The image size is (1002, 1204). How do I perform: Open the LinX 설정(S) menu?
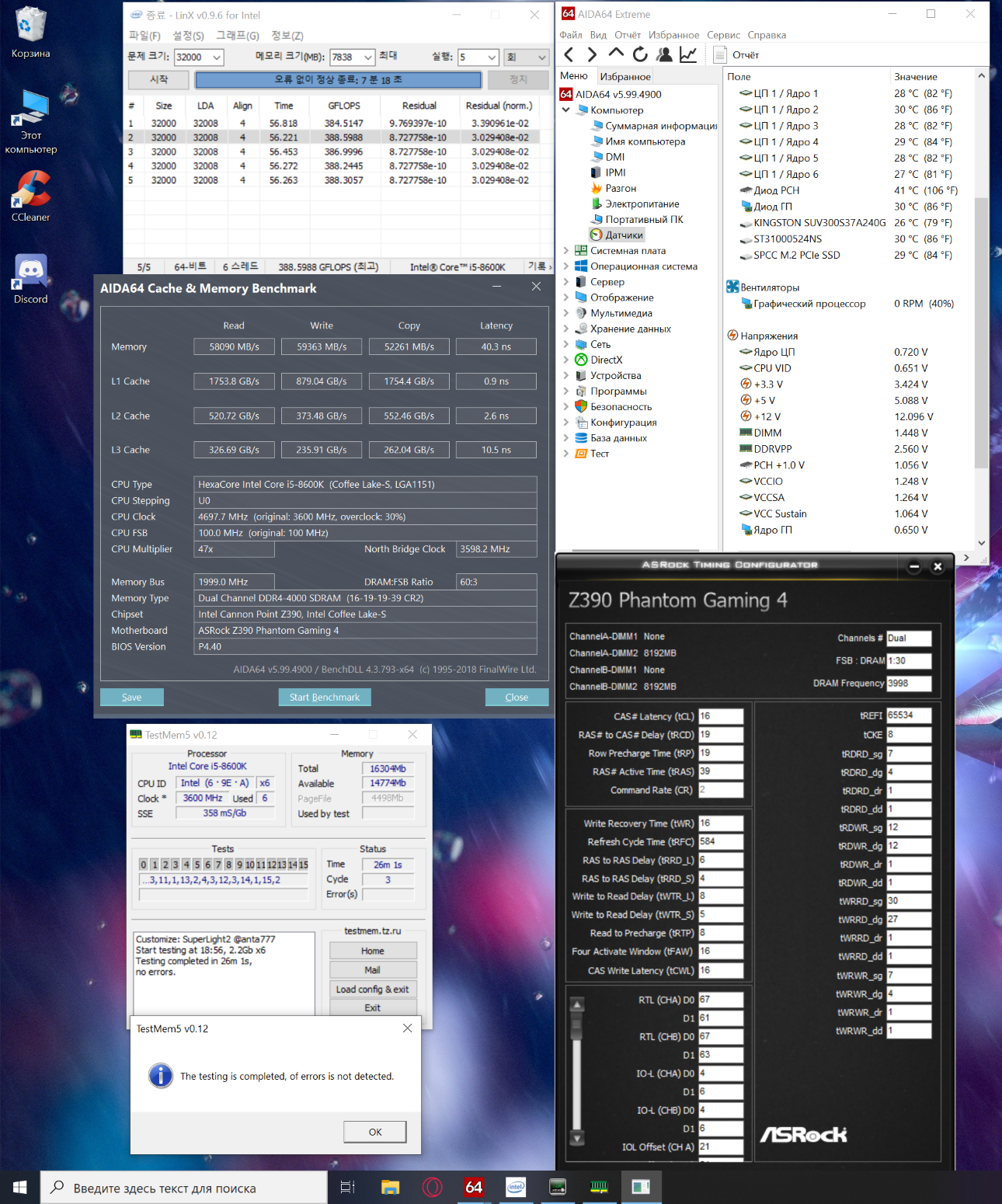tap(188, 36)
